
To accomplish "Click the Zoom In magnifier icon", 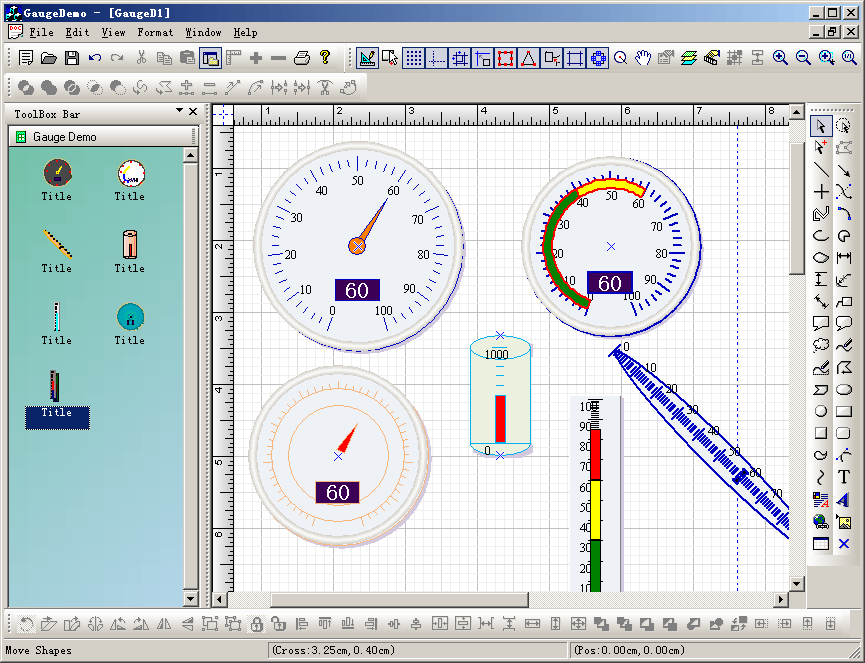I will tap(781, 57).
